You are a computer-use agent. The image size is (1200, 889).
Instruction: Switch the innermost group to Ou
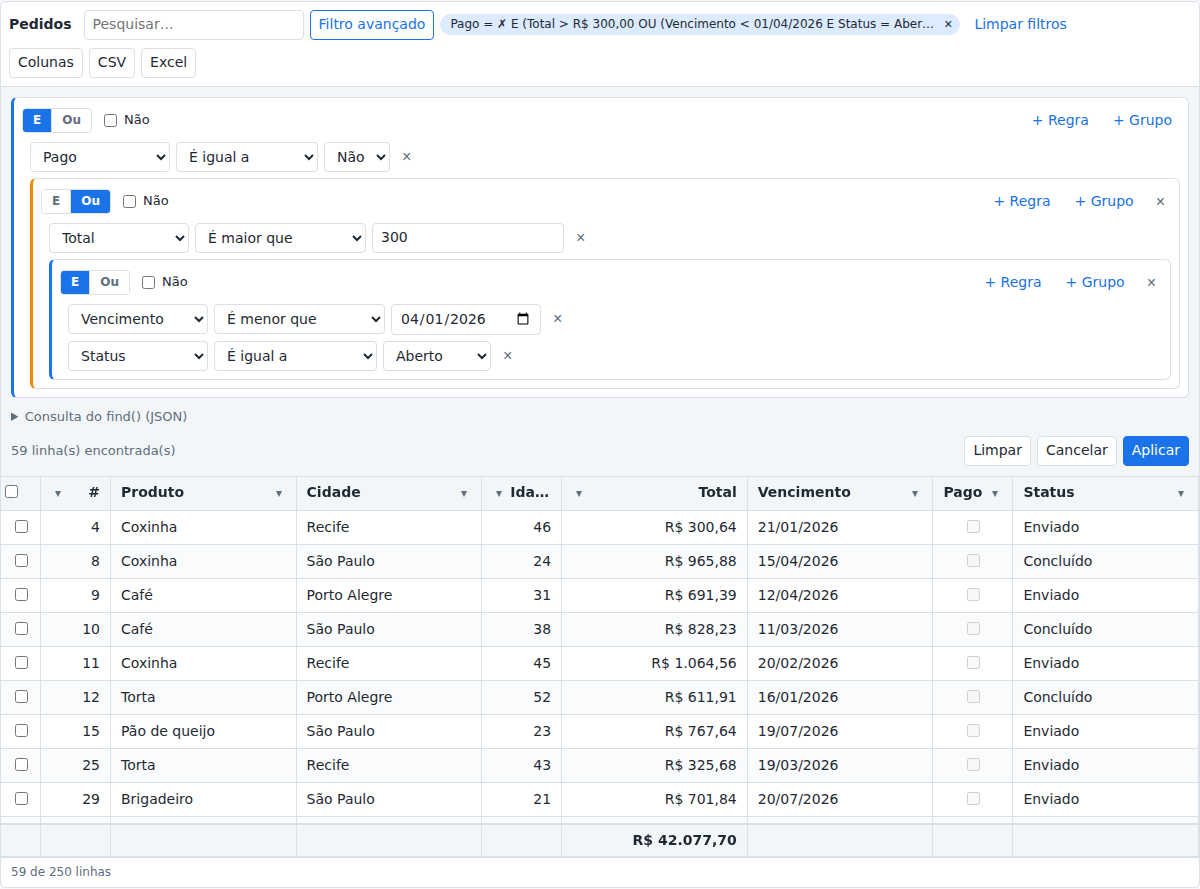(x=110, y=282)
